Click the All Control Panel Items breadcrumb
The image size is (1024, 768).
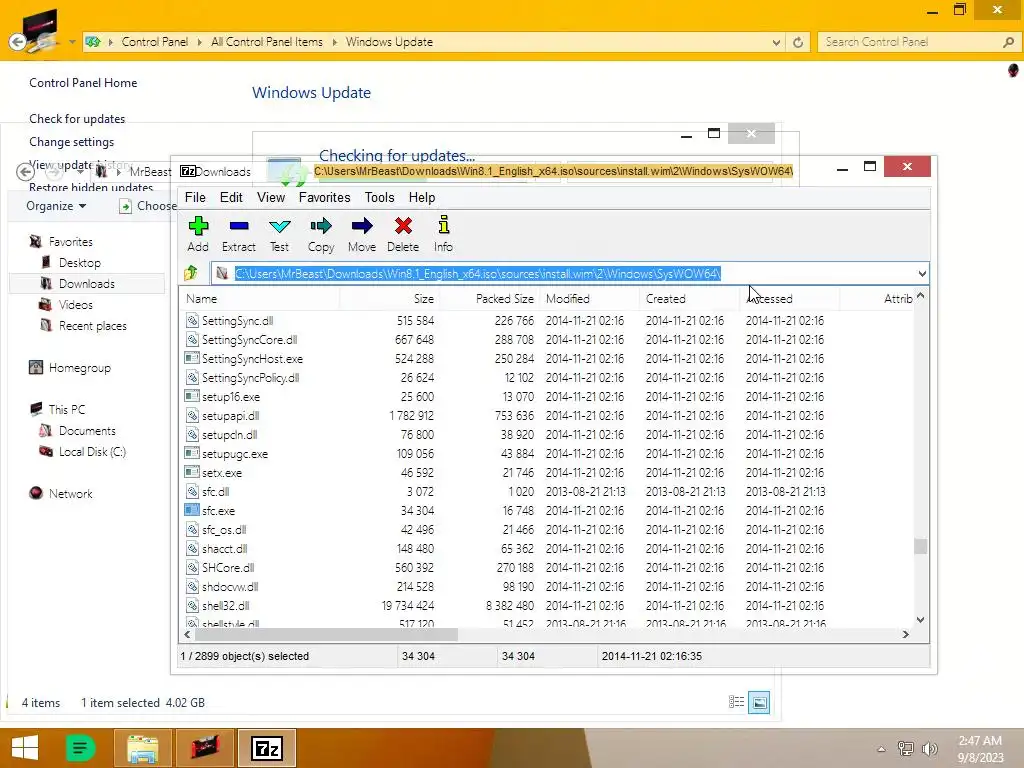point(266,42)
